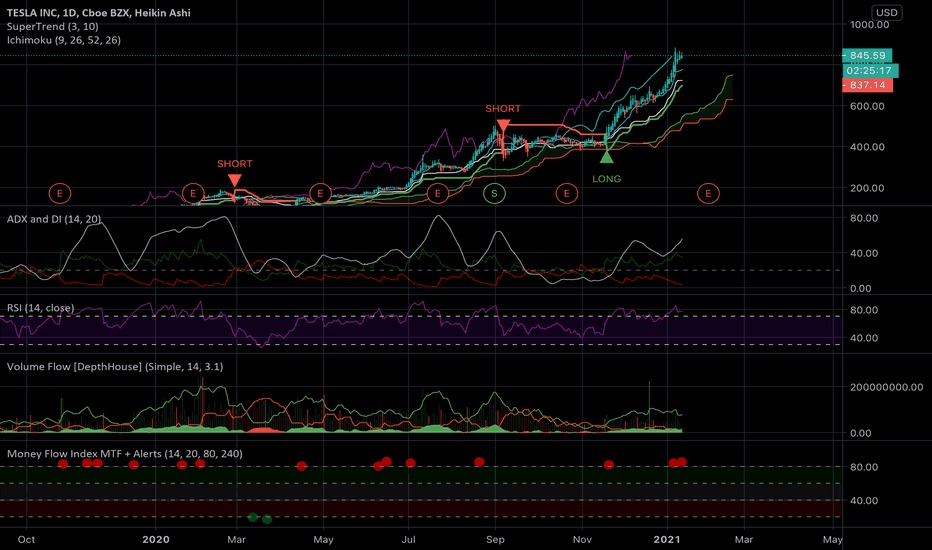Image resolution: width=932 pixels, height=550 pixels.
Task: Click the 600.00 price axis label
Action: tap(867, 106)
